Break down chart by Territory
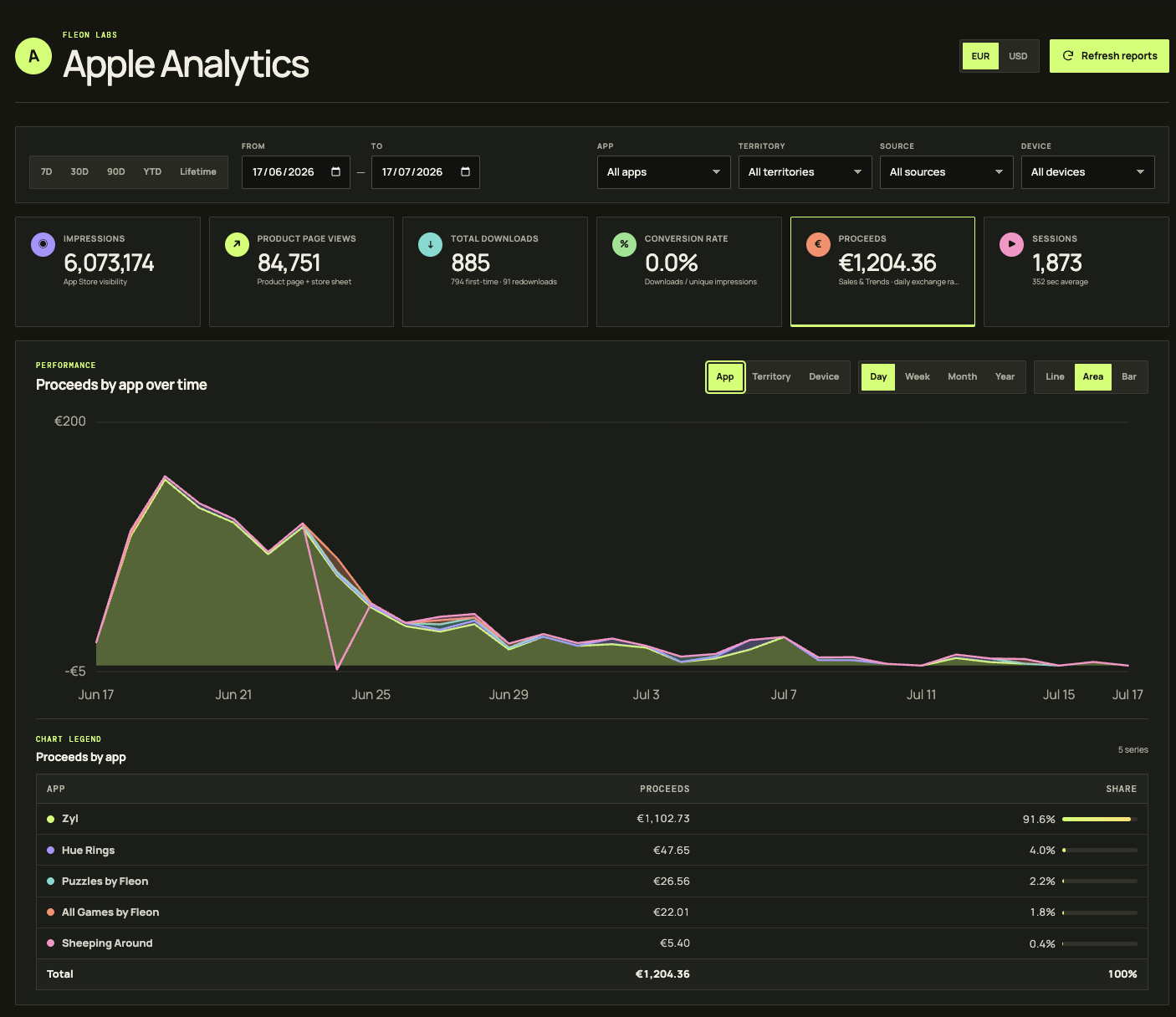Screen dimensions: 1176x1017 771,376
